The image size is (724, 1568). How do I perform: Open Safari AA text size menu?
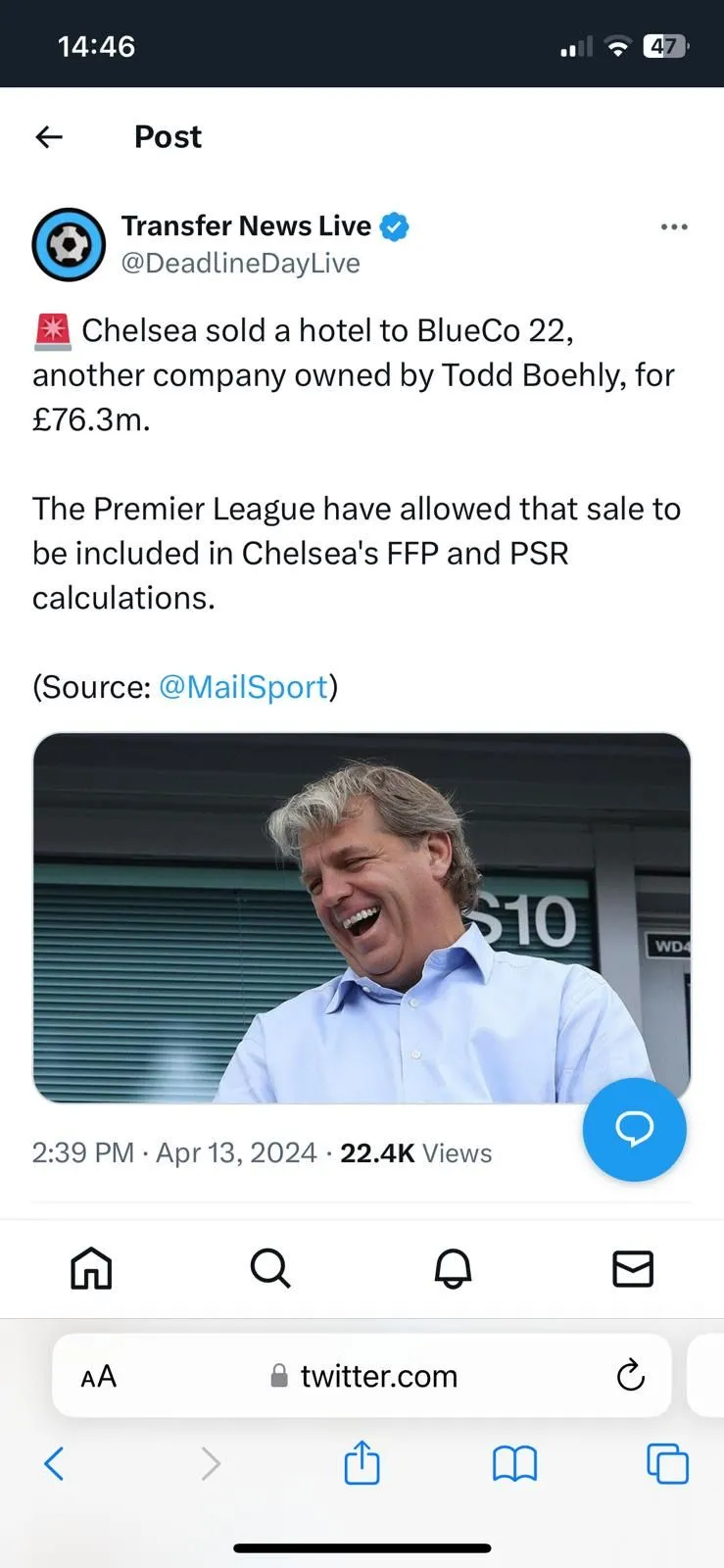(x=99, y=1377)
